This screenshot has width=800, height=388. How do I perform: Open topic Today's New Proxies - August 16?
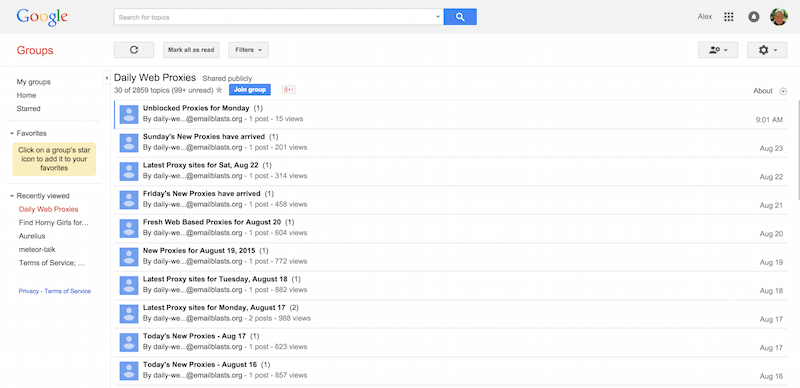tap(200, 366)
